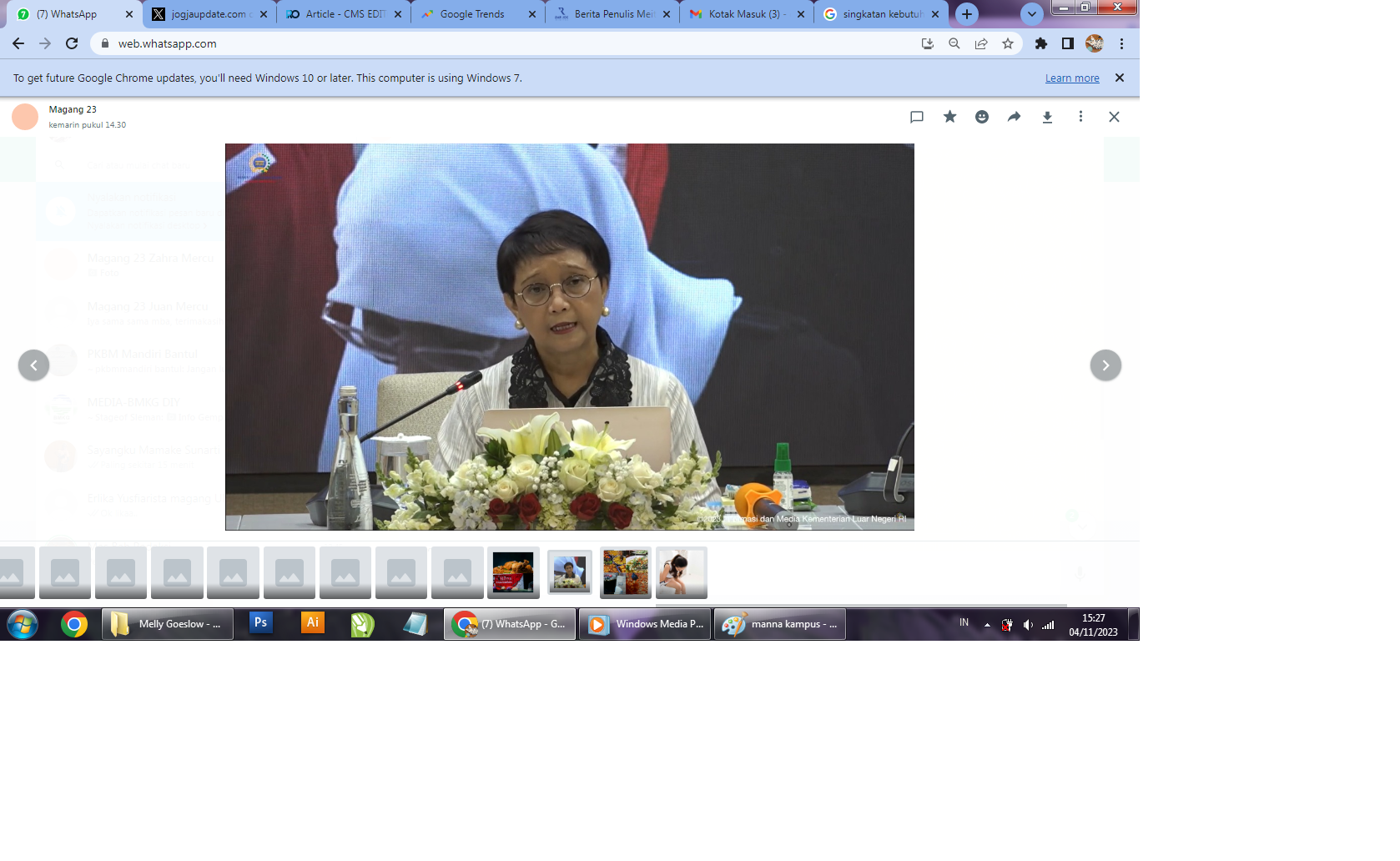
Task: View site info padlock icon
Action: coord(105,43)
